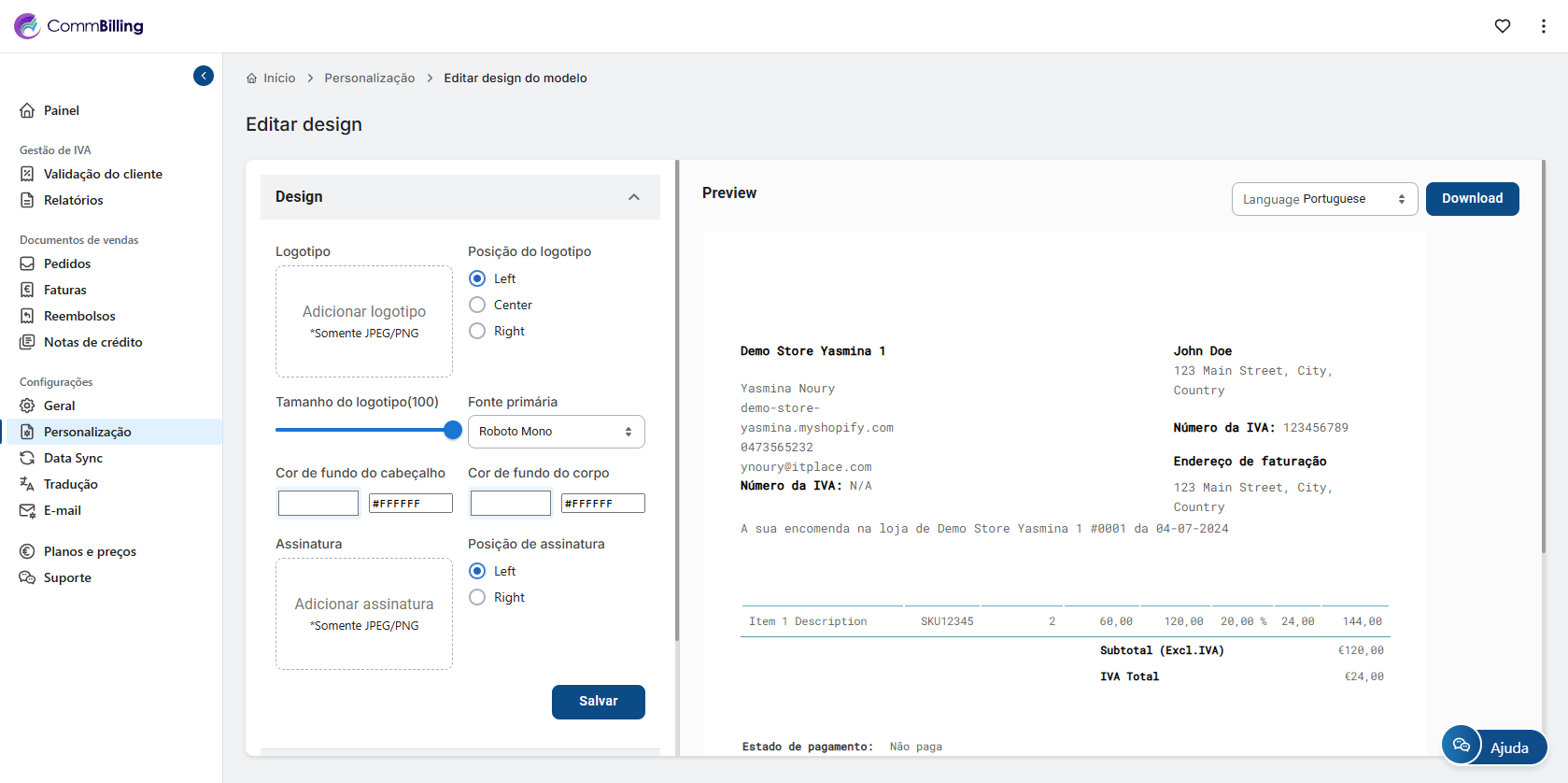Select Right signature position

coord(477,597)
